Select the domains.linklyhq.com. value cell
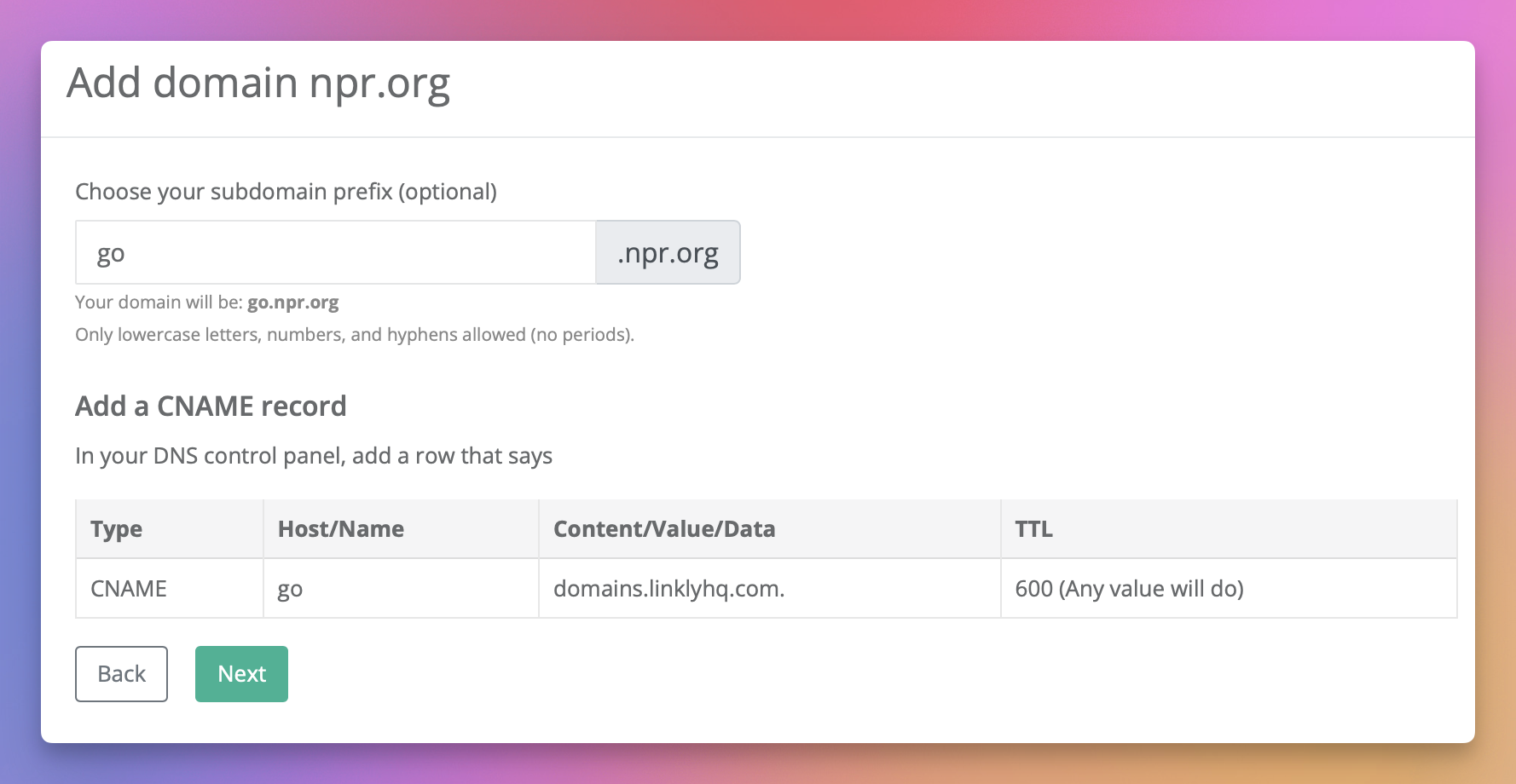1516x784 pixels. pyautogui.click(x=668, y=589)
